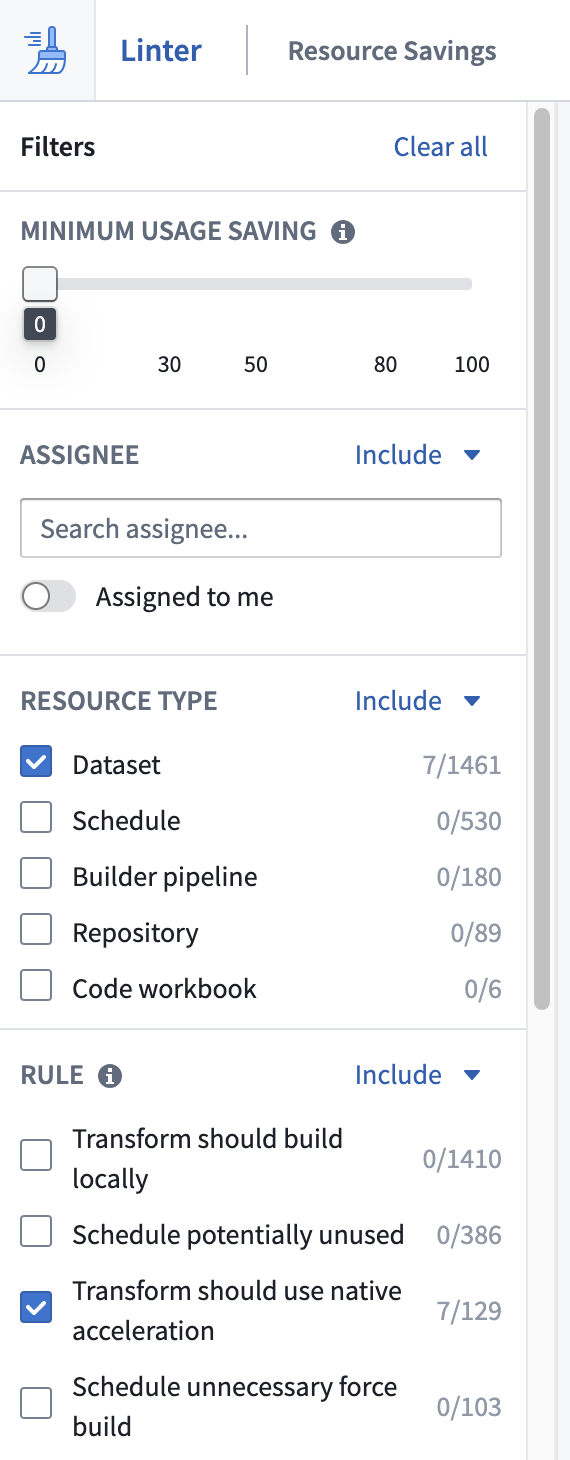Check the Repository checkbox
This screenshot has width=570, height=1460.
click(x=37, y=932)
